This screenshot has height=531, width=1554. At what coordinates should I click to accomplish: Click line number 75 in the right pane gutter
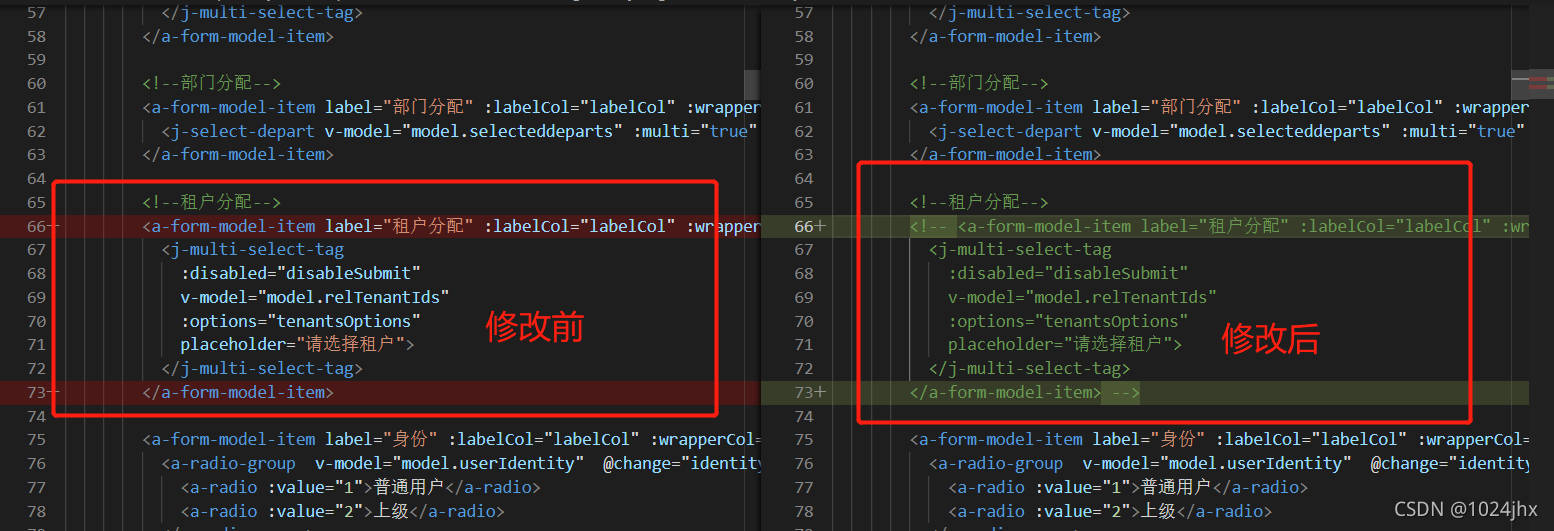(804, 439)
